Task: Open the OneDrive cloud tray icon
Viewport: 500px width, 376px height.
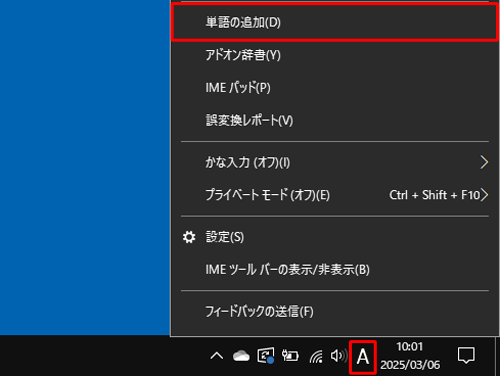Action: click(x=241, y=356)
